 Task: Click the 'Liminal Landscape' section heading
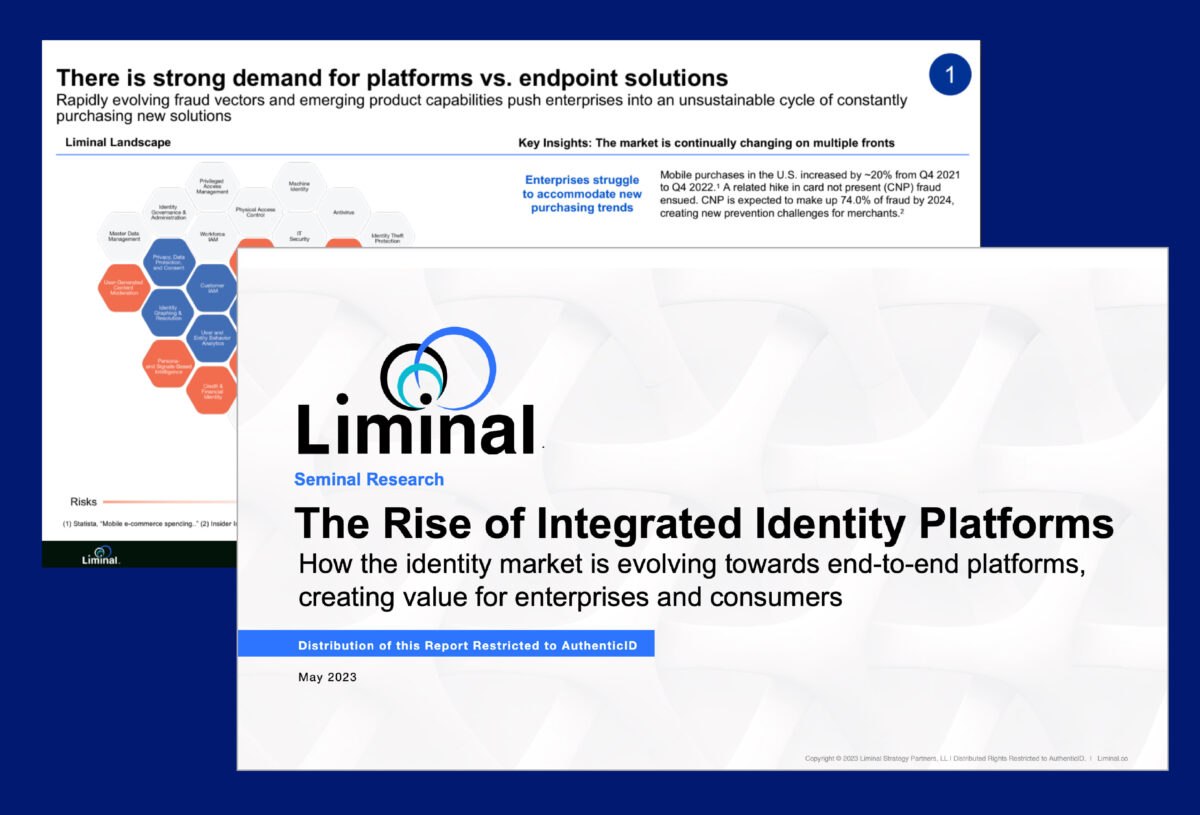point(118,142)
